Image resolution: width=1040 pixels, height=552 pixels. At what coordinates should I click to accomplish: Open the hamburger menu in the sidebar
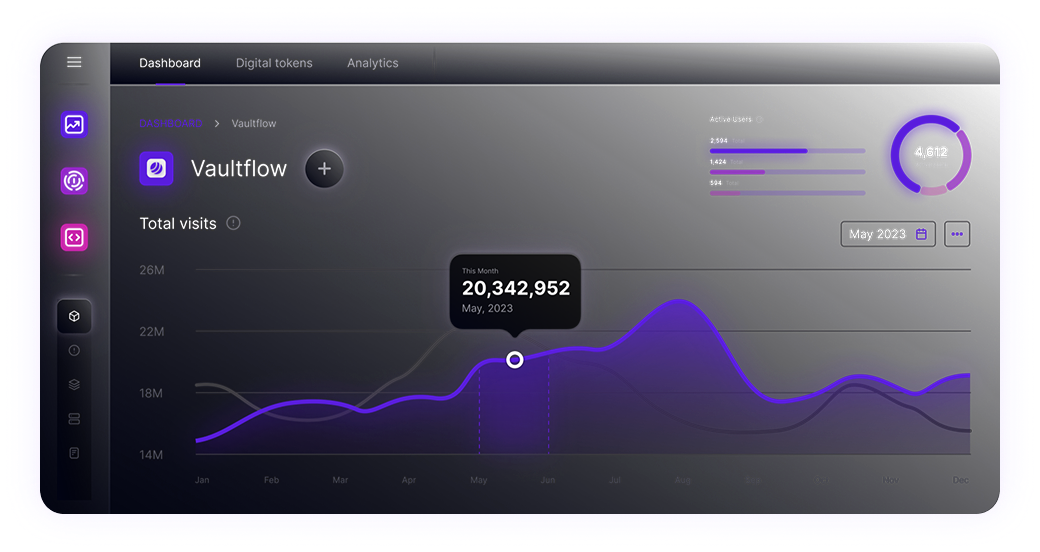point(74,62)
